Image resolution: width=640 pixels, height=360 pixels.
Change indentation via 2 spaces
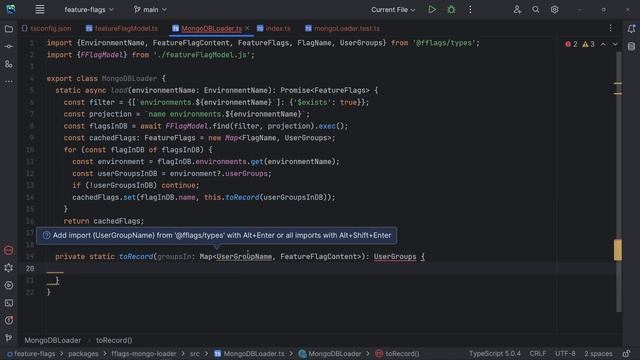tap(598, 353)
